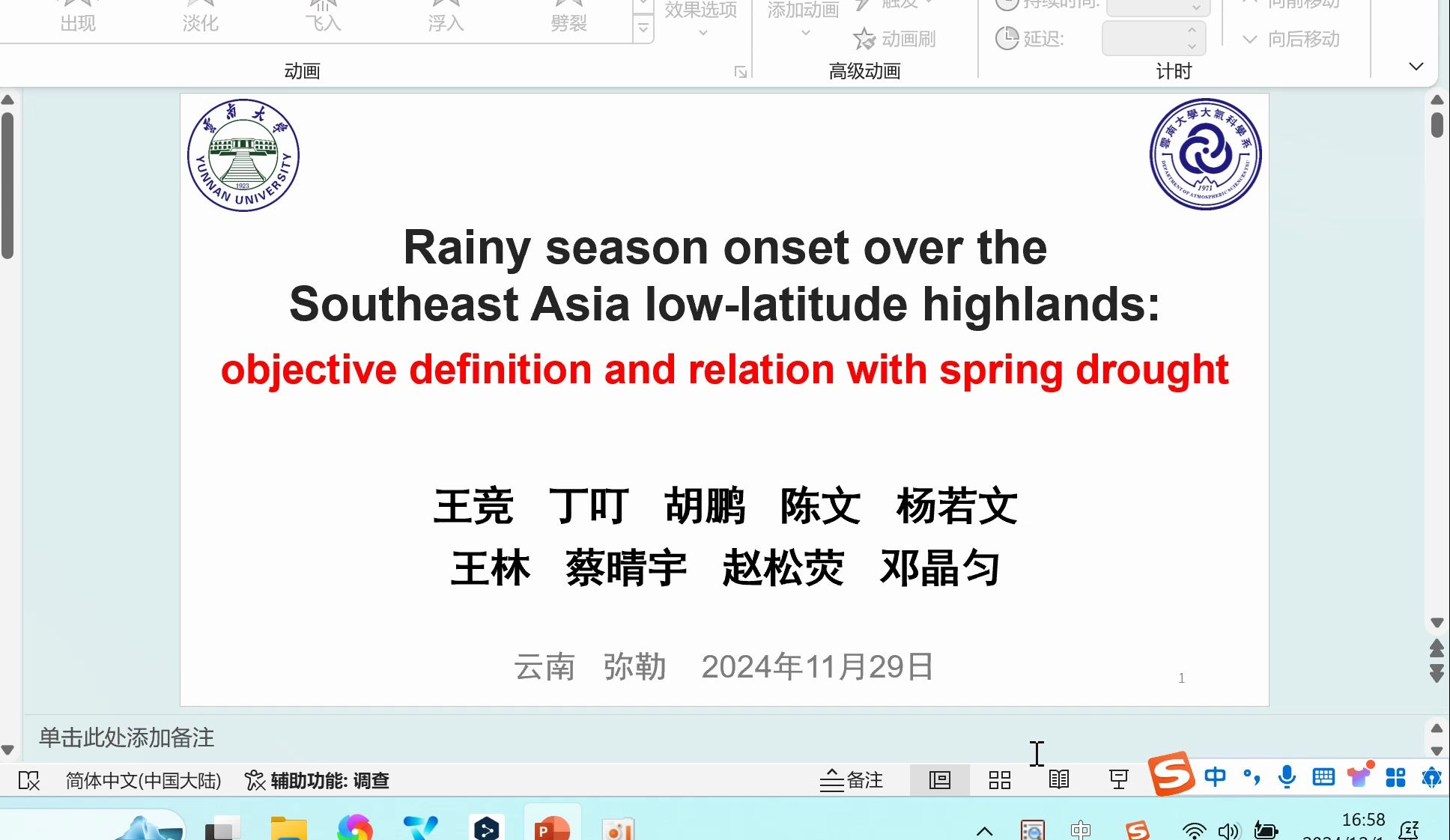Viewport: 1450px width, 840px height.
Task: Toggle Sogou Chinese/English input mode
Action: point(1215,777)
